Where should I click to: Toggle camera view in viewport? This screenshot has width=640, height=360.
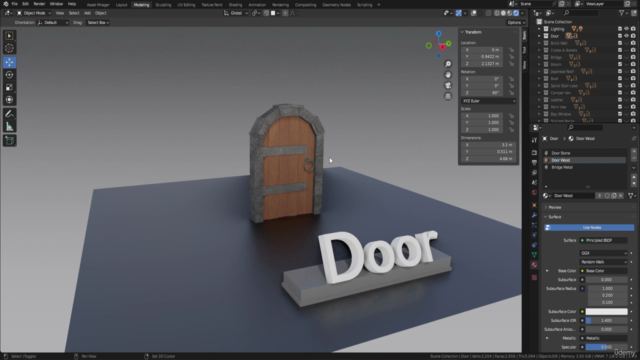click(448, 85)
